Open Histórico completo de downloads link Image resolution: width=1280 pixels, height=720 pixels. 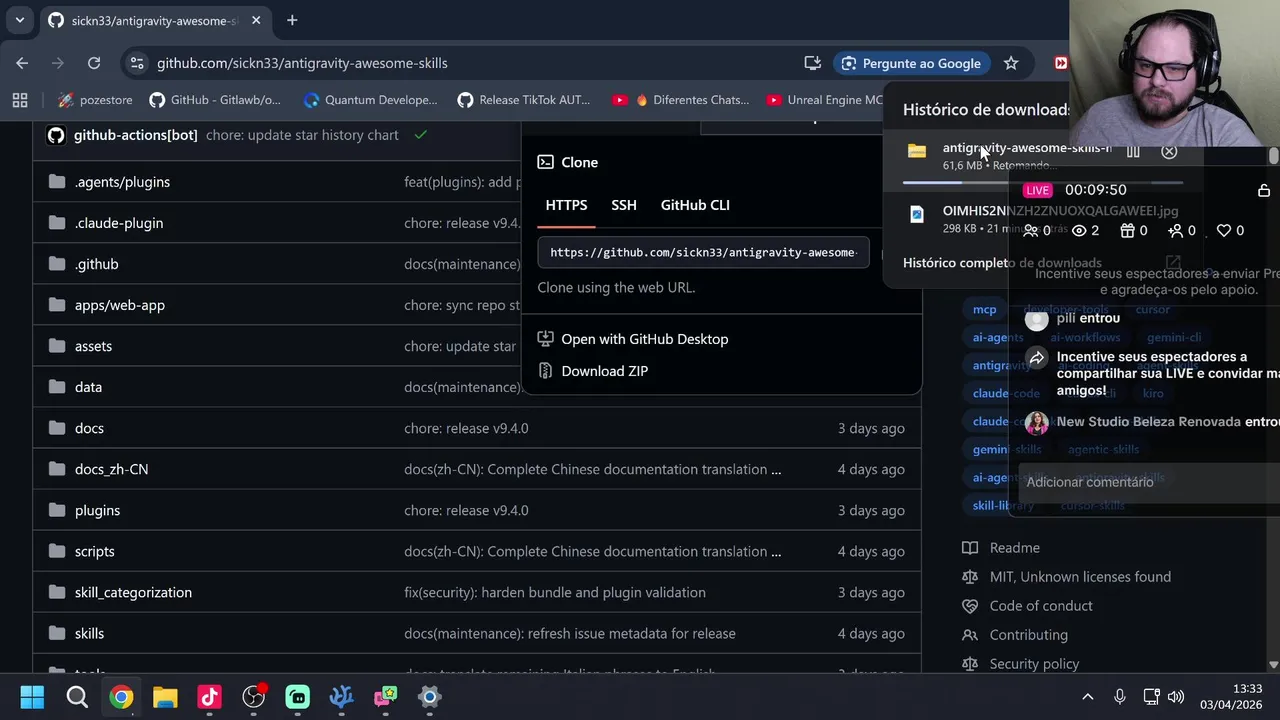pyautogui.click(x=1002, y=263)
